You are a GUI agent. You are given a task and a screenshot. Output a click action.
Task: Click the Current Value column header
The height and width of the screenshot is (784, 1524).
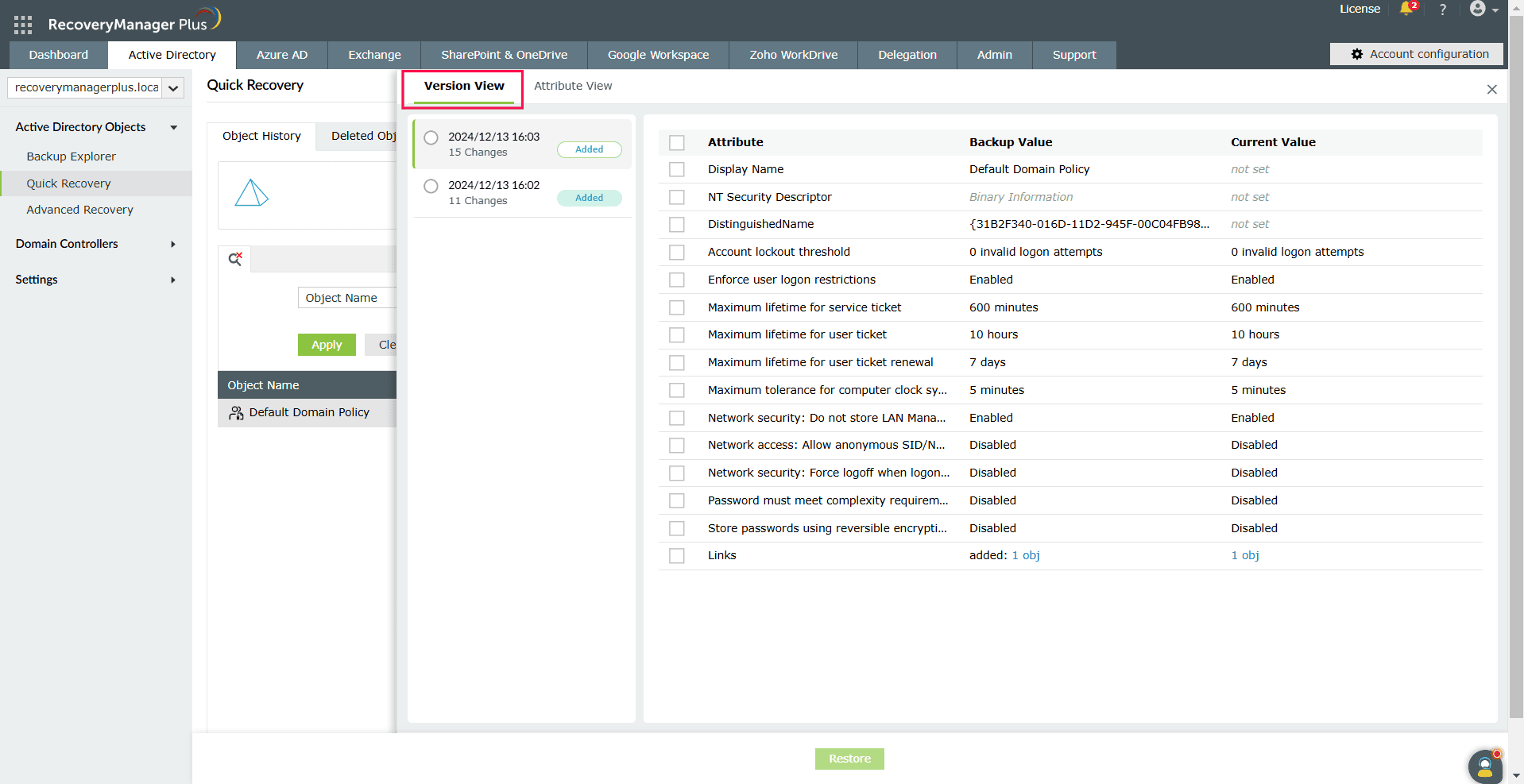[1273, 142]
